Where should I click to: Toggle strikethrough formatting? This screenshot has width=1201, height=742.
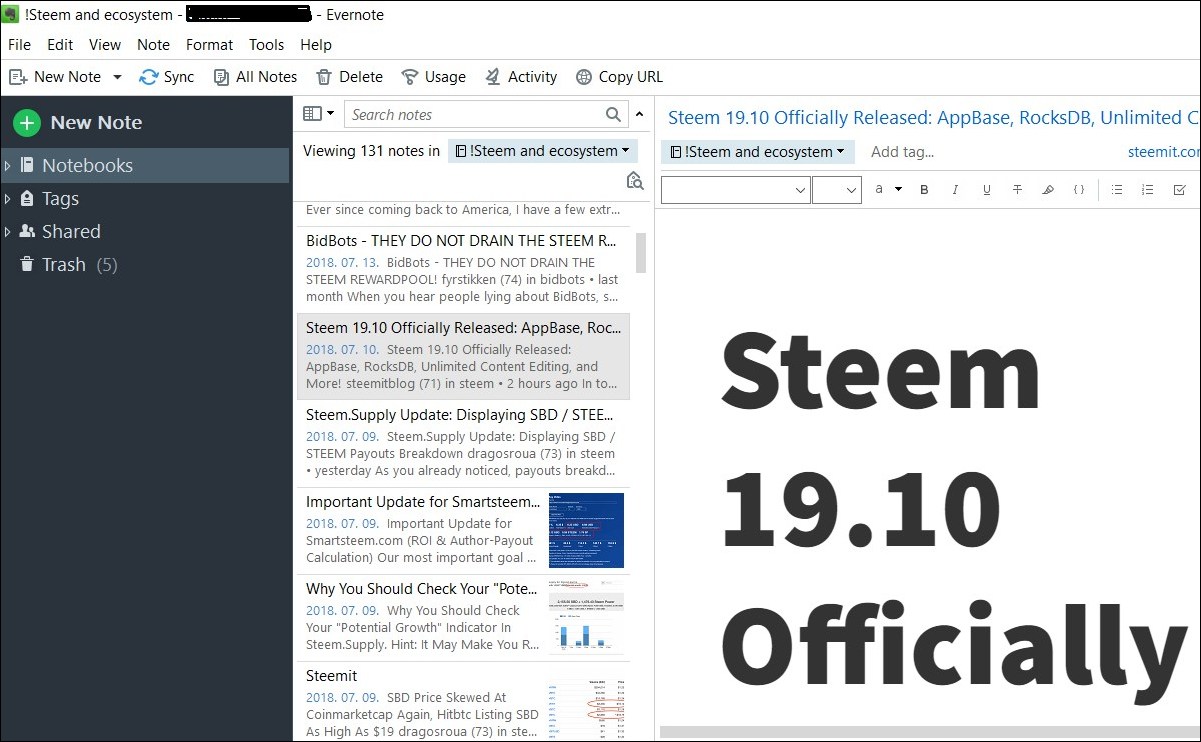(1017, 189)
